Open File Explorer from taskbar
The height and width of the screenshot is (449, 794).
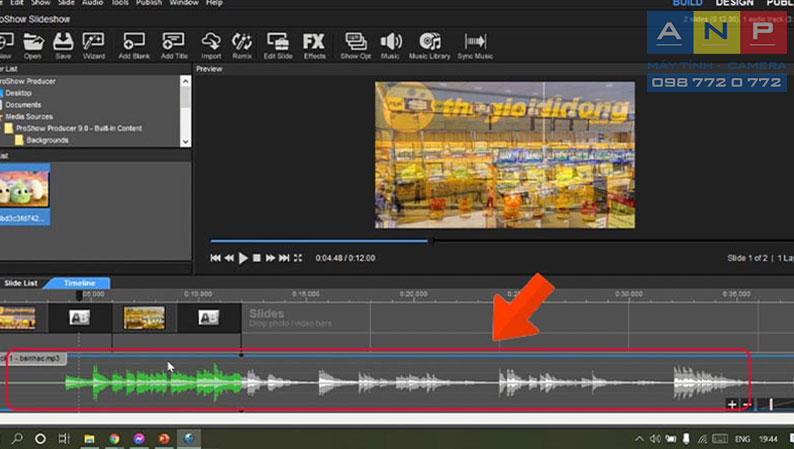[x=89, y=438]
